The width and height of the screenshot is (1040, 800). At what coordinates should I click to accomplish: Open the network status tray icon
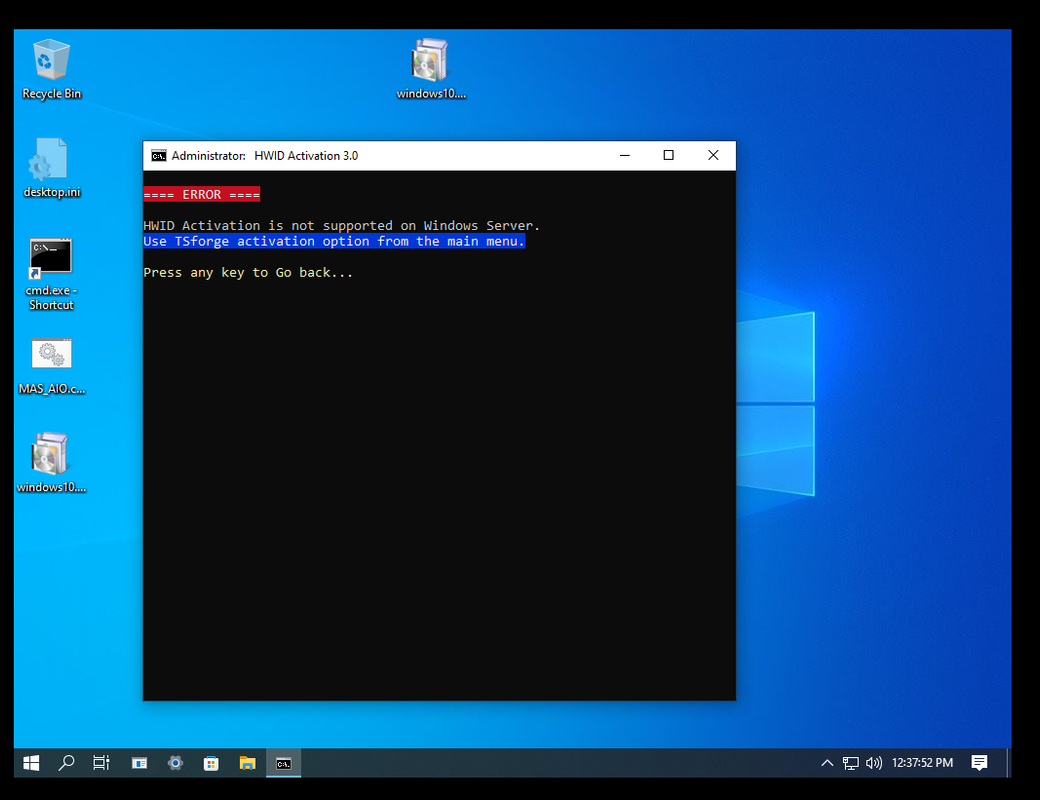[x=850, y=763]
